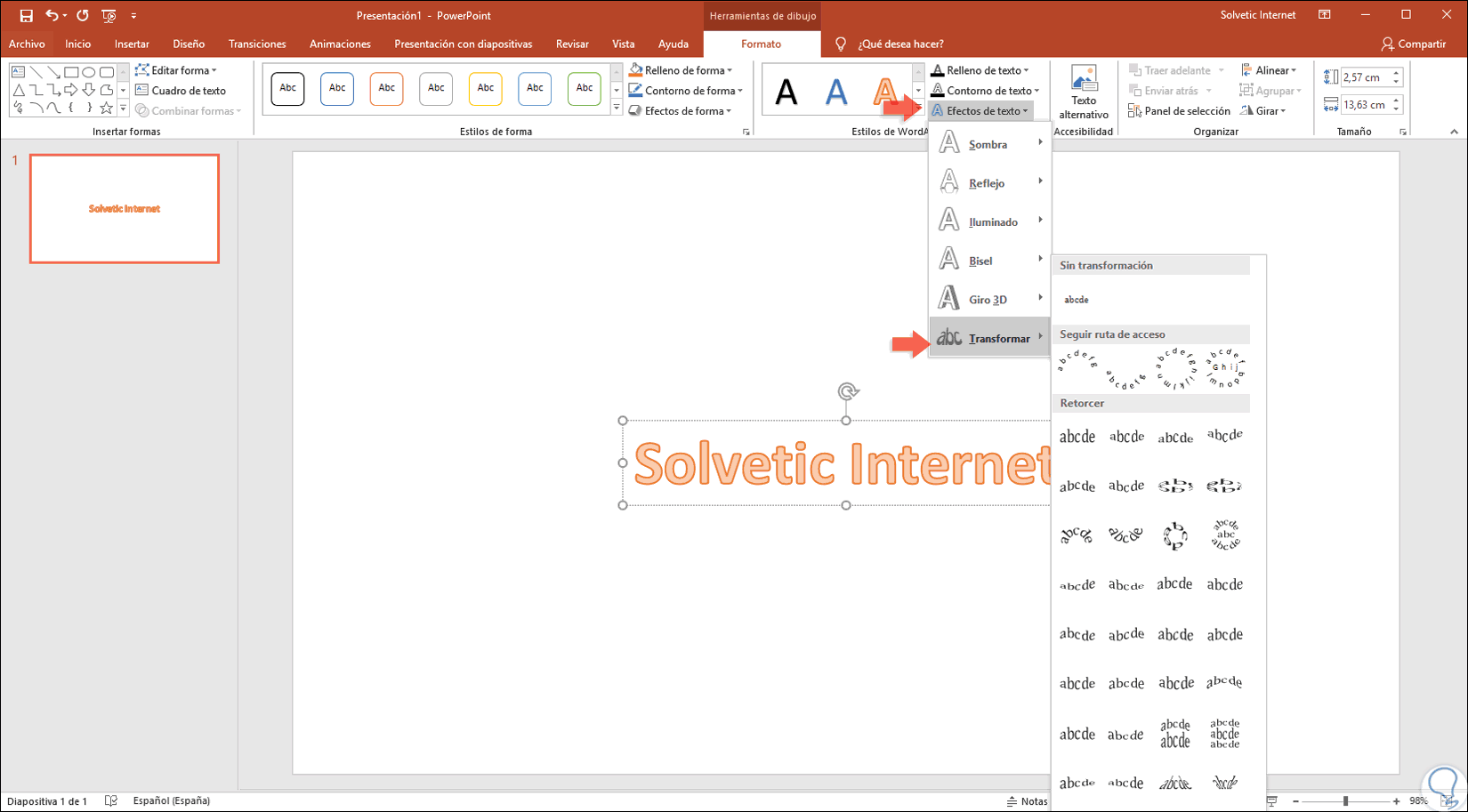Image resolution: width=1468 pixels, height=812 pixels.
Task: Open the Tamaño dialog launcher
Action: [x=1403, y=132]
